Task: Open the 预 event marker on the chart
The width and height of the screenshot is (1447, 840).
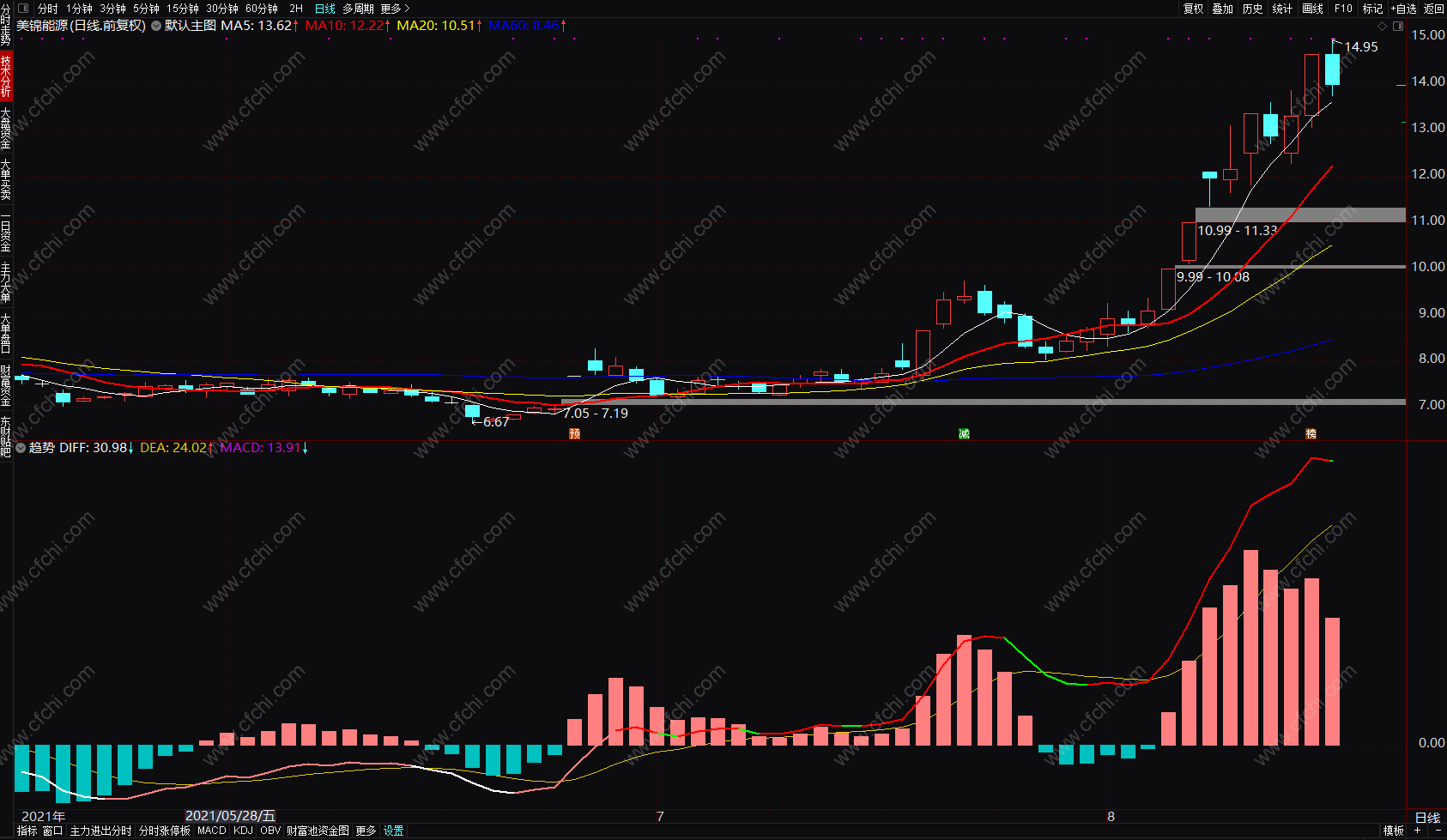Action: point(575,433)
